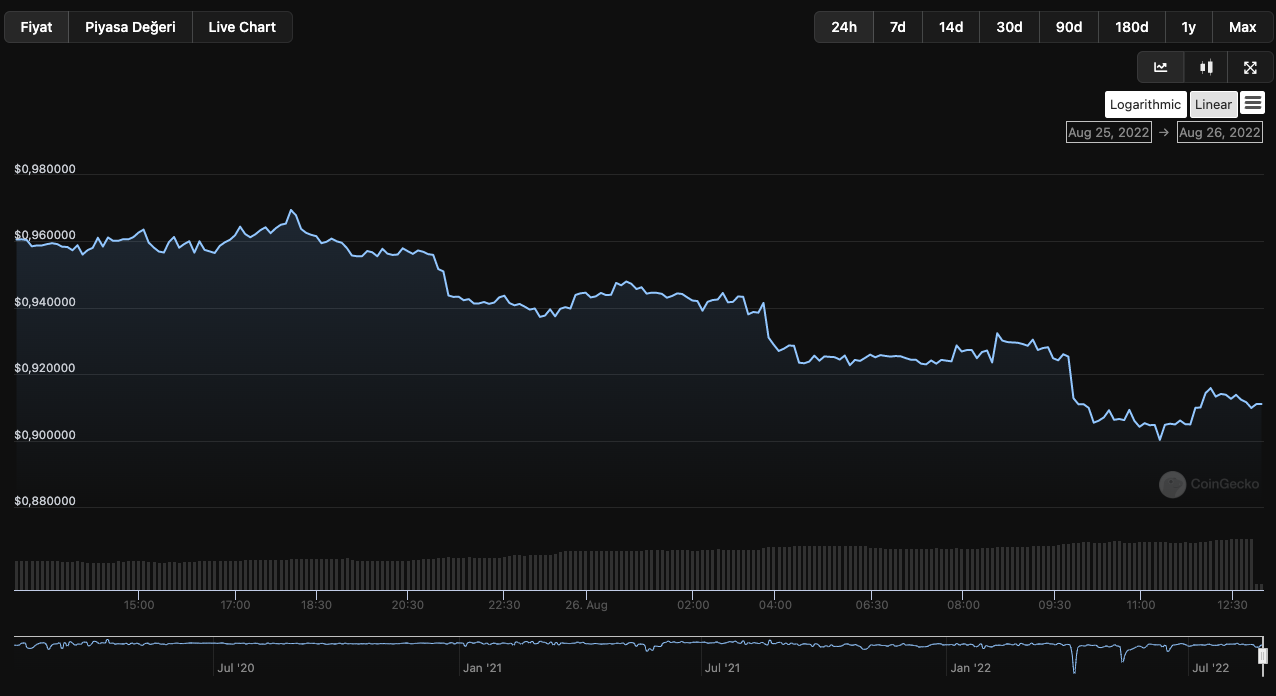Open the Live Chart tab
Viewport: 1276px width, 696px height.
point(242,27)
